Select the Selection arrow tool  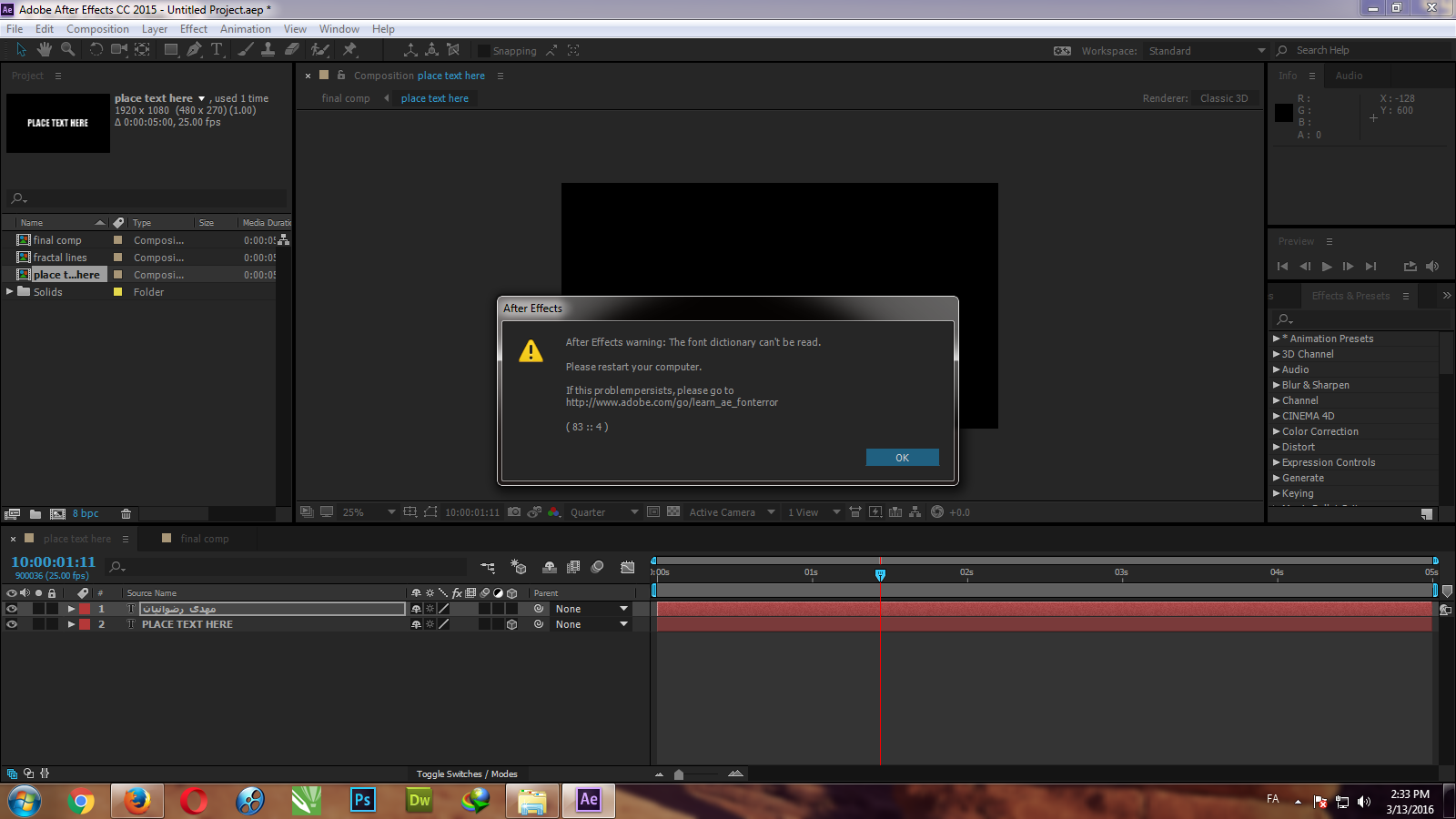point(21,50)
